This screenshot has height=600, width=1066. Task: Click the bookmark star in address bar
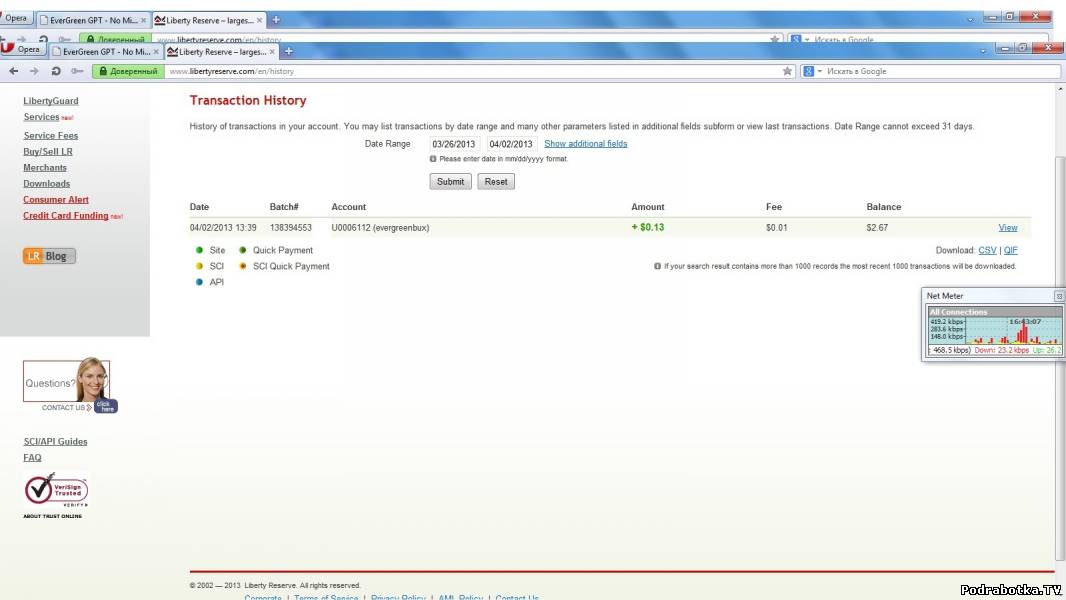tap(788, 71)
